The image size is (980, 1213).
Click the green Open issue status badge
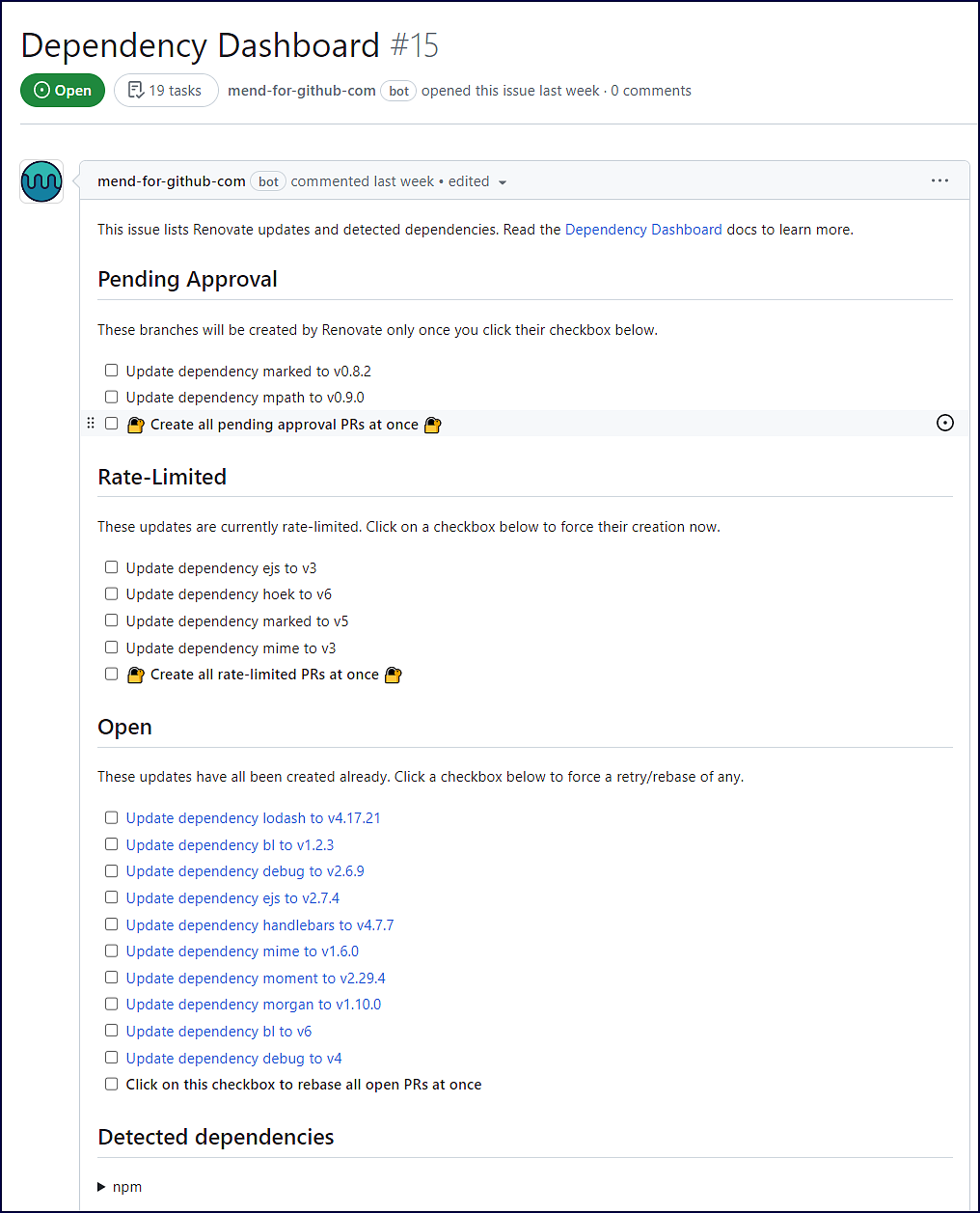click(63, 91)
